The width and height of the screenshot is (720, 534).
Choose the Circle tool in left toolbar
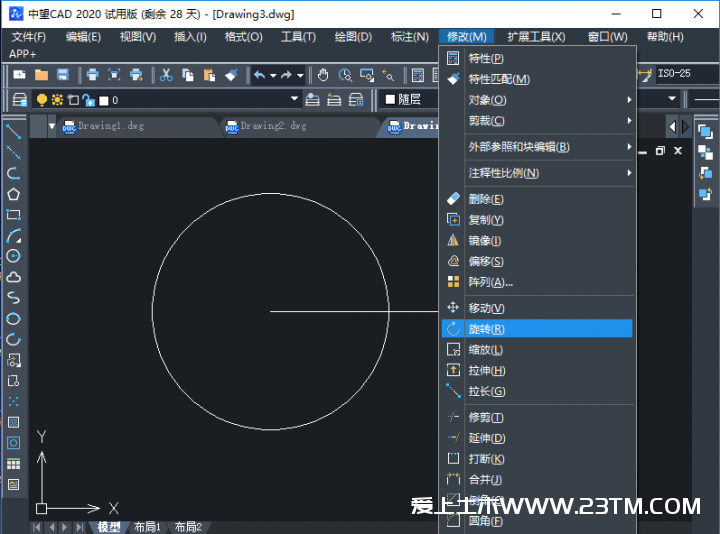14,256
